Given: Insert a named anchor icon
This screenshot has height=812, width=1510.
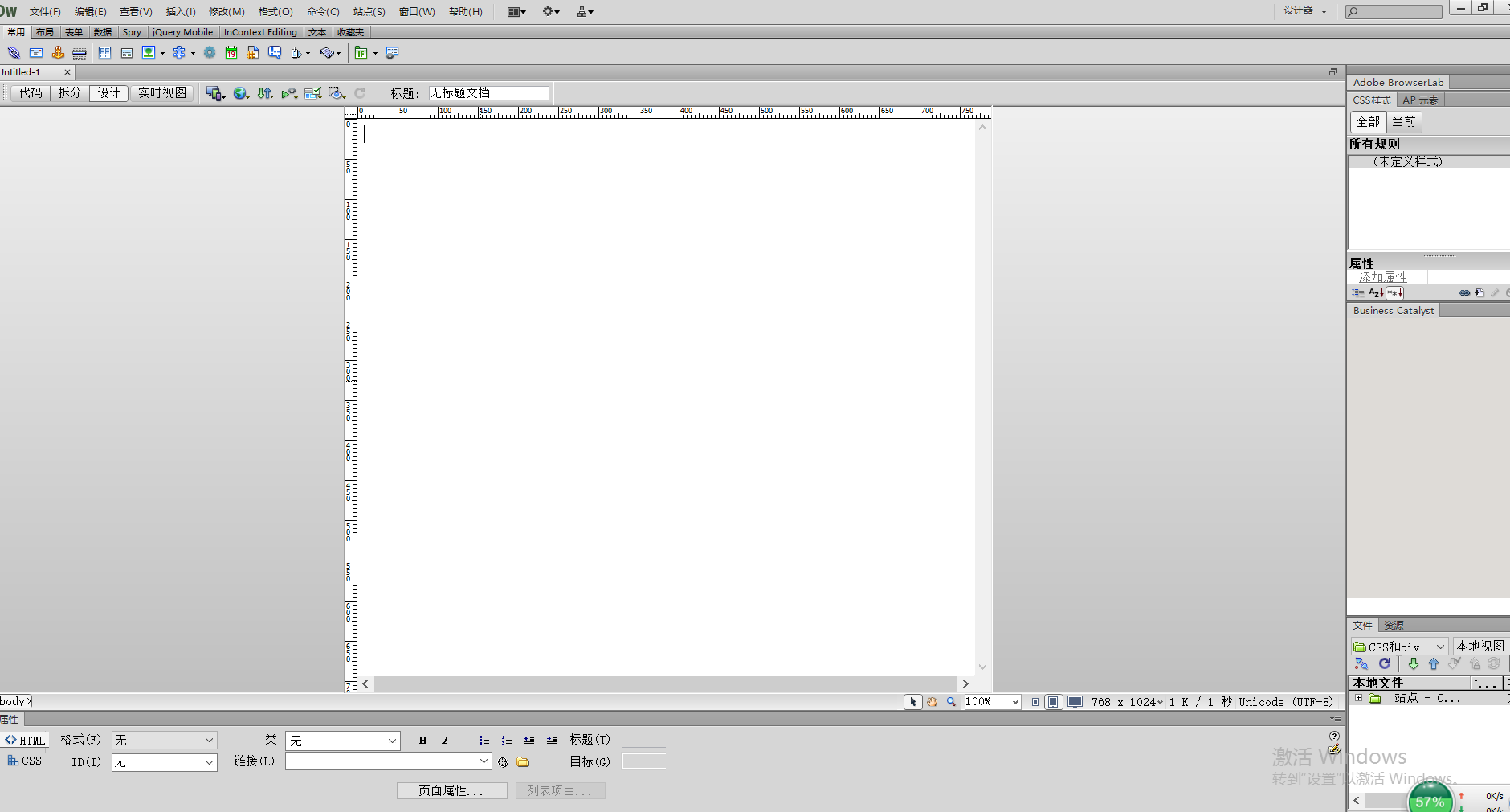Looking at the screenshot, I should 58,53.
